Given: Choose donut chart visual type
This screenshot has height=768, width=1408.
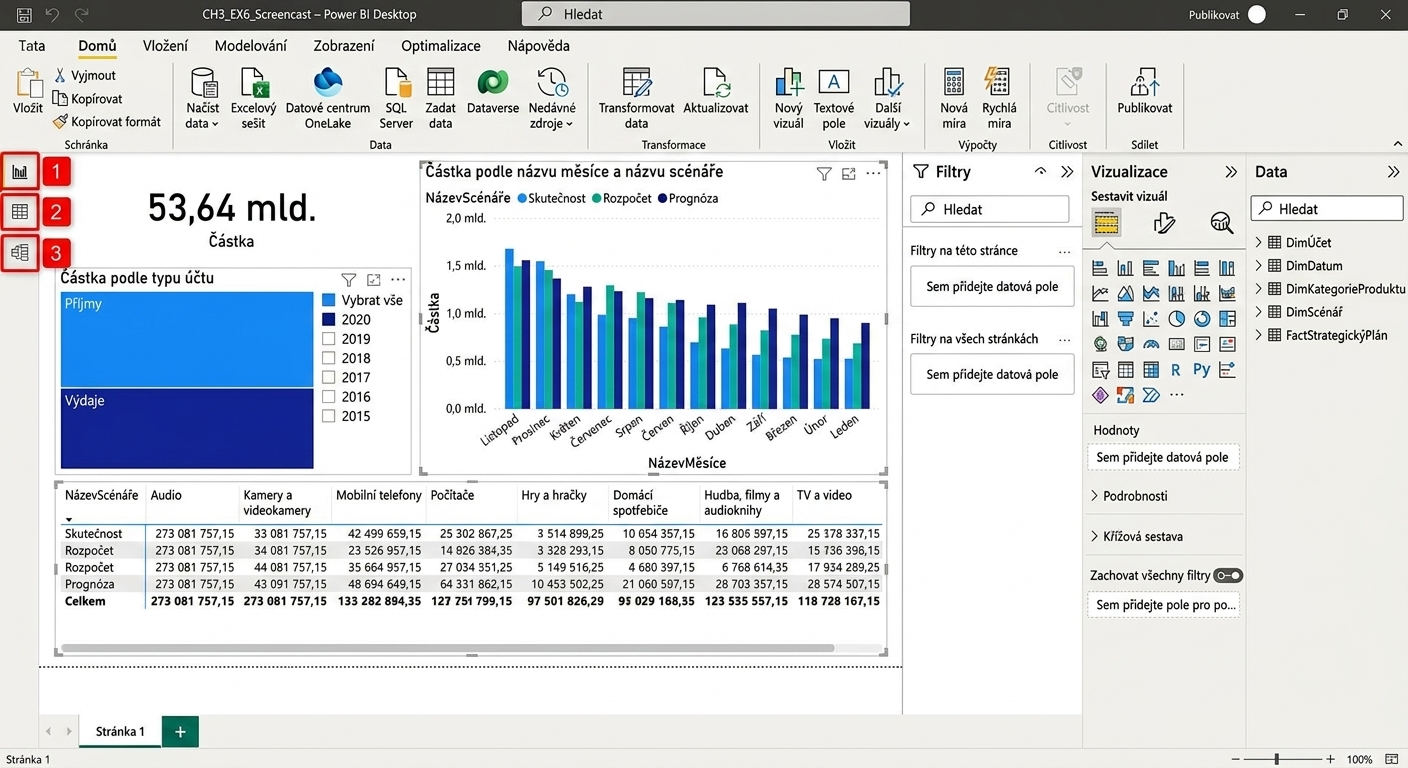Looking at the screenshot, I should click(1202, 319).
